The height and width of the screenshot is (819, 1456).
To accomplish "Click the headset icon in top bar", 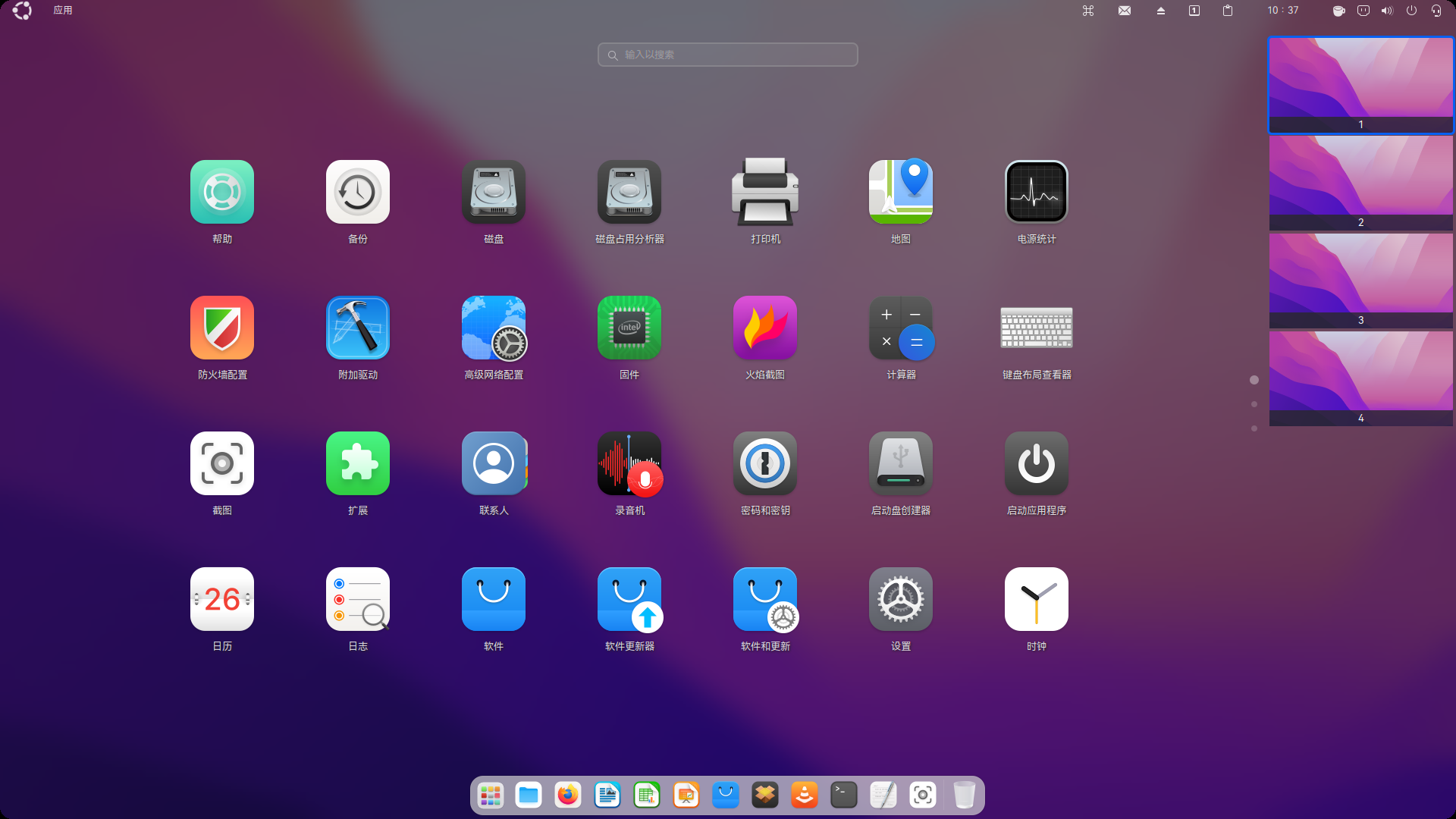I will point(1436,11).
